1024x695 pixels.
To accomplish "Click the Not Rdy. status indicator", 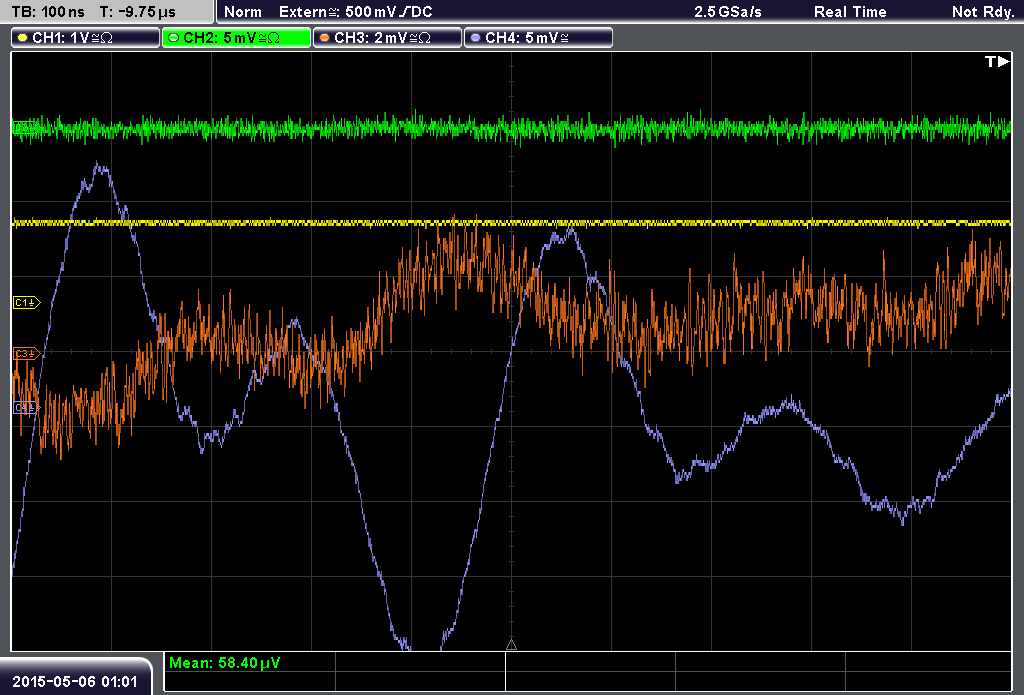I will click(983, 12).
